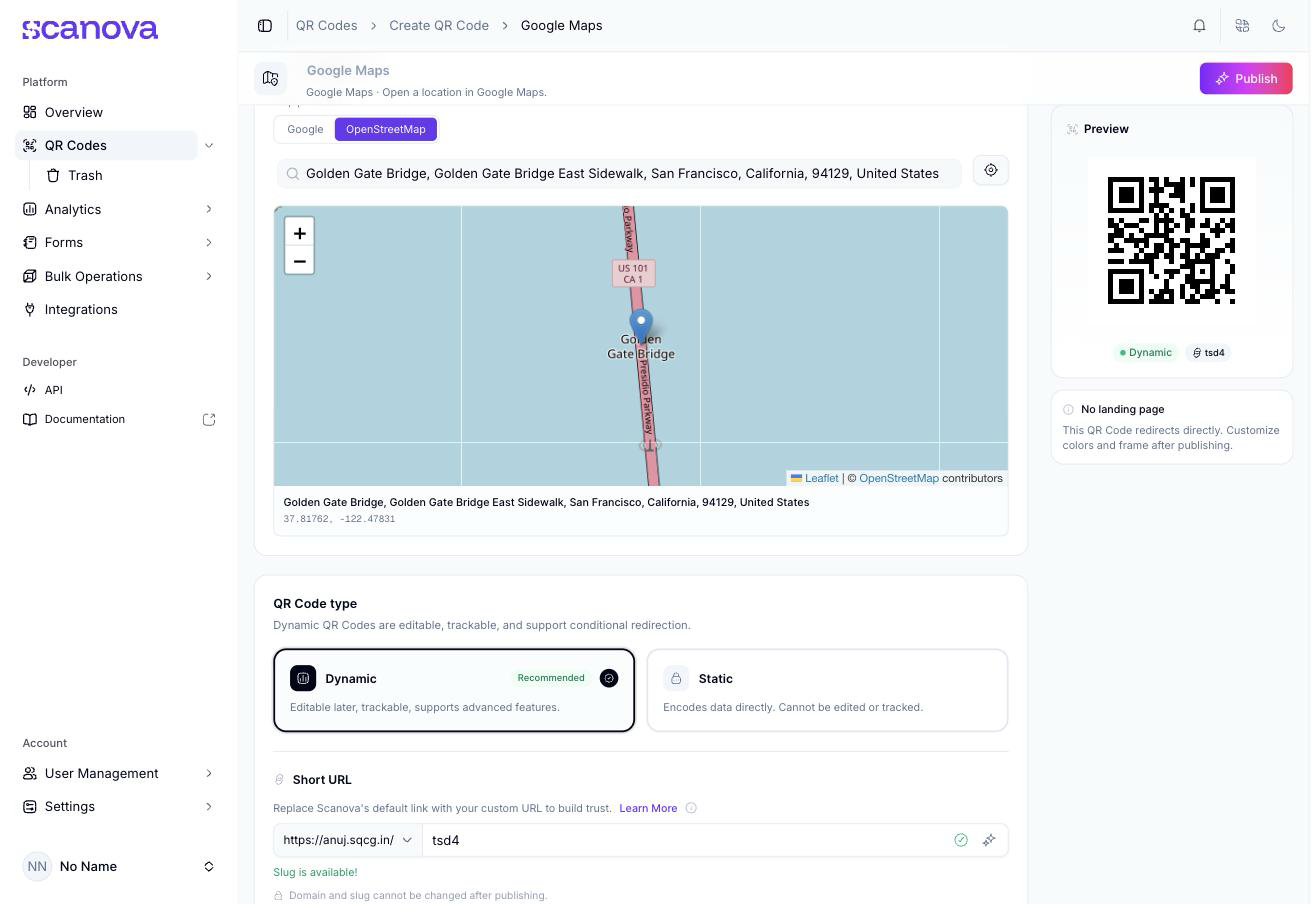Screen dimensions: 1316x904
Task: Click the language translate icon in header
Action: coord(1242,26)
